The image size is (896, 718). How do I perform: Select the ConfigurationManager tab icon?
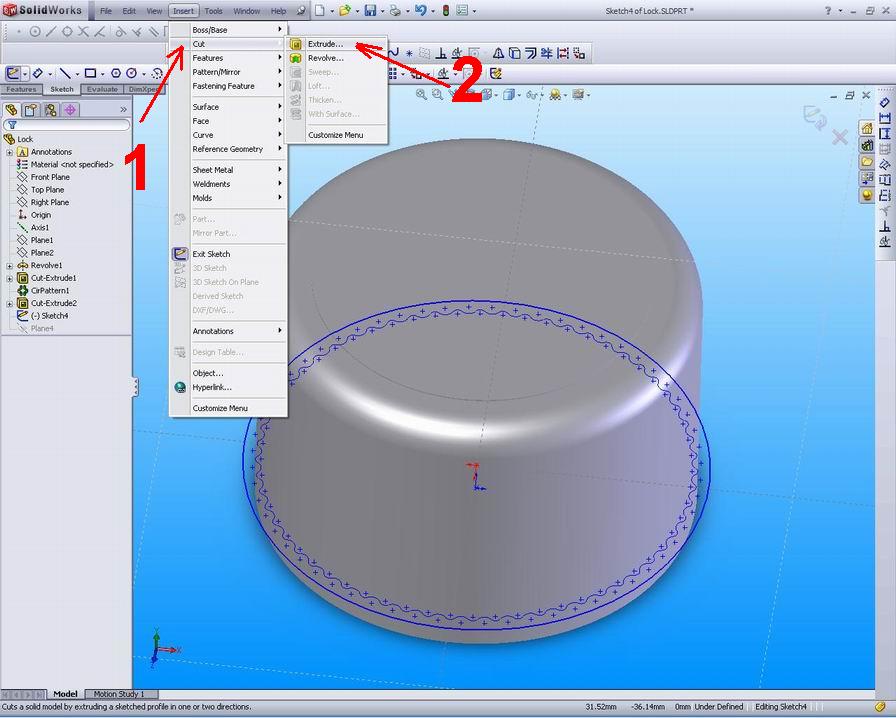tap(51, 108)
